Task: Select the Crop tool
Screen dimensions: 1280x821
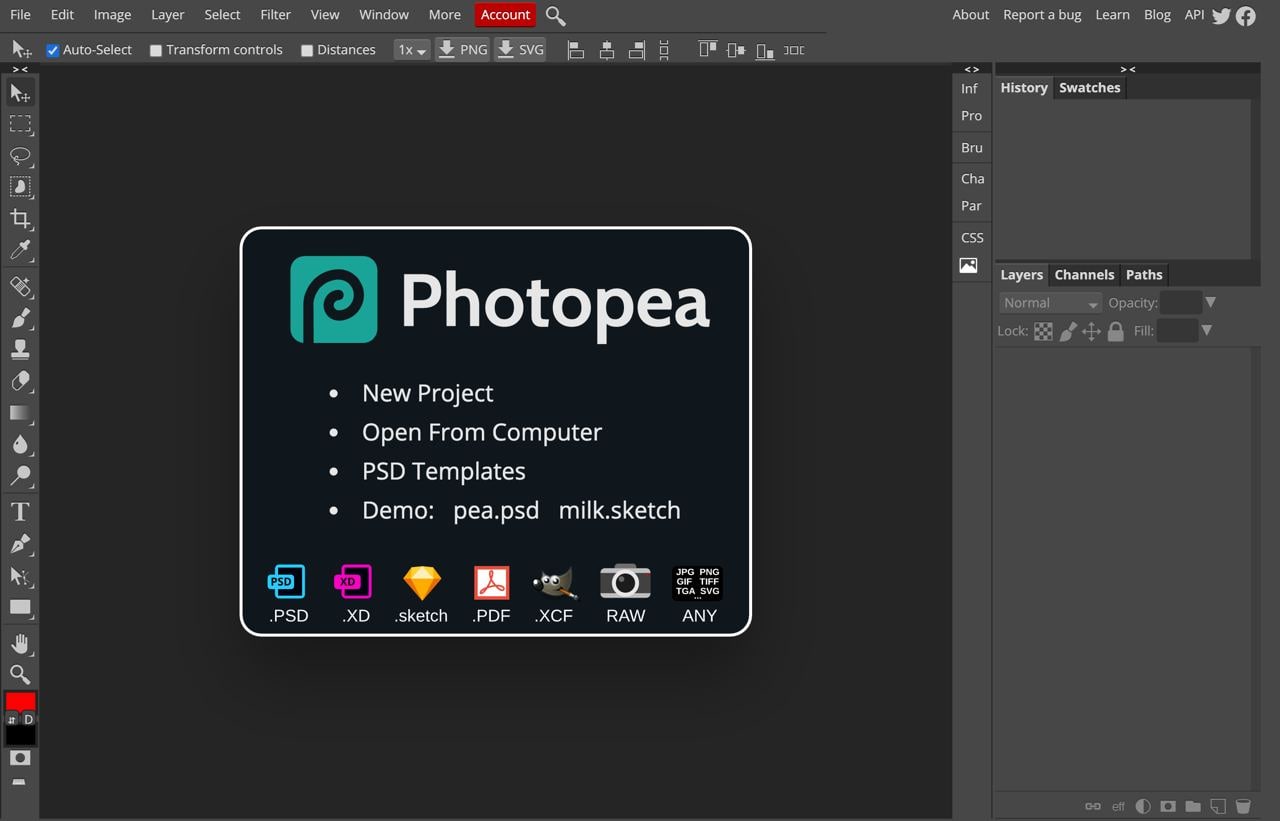Action: [x=20, y=218]
